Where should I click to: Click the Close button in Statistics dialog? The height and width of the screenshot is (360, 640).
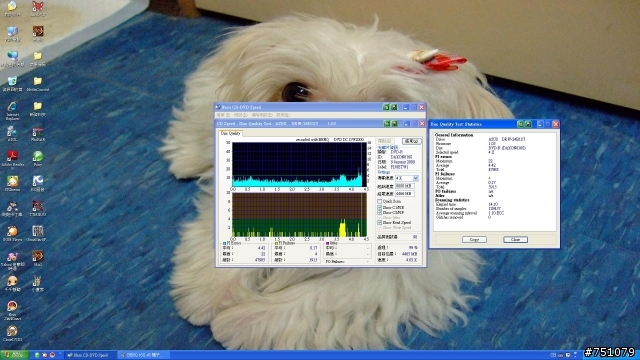516,240
